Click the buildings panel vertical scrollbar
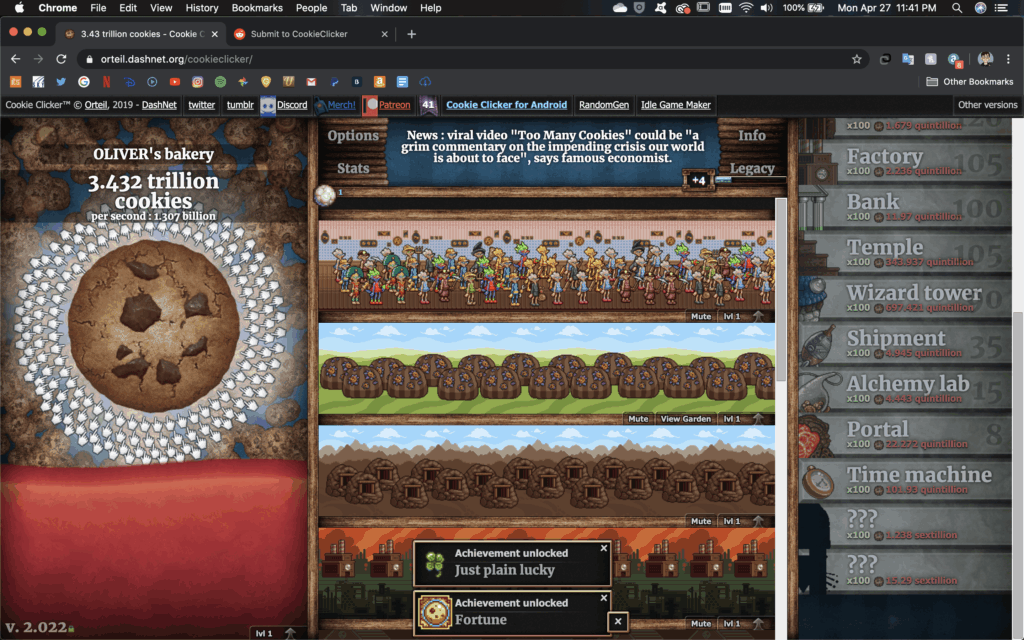The image size is (1024, 640). tap(780, 290)
